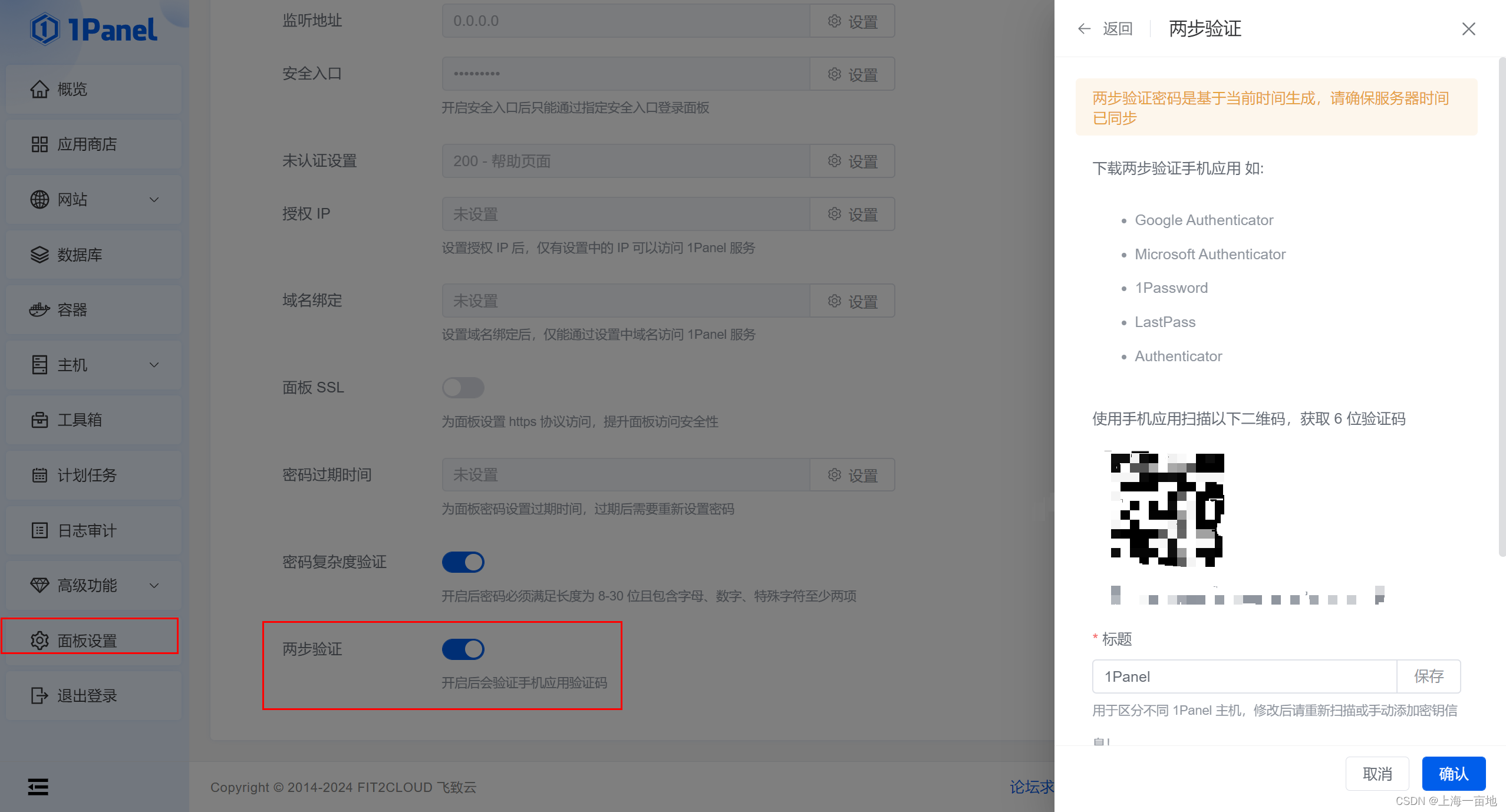The width and height of the screenshot is (1506, 812).
Task: Click Microsoft Authenticator list item
Action: [1210, 254]
